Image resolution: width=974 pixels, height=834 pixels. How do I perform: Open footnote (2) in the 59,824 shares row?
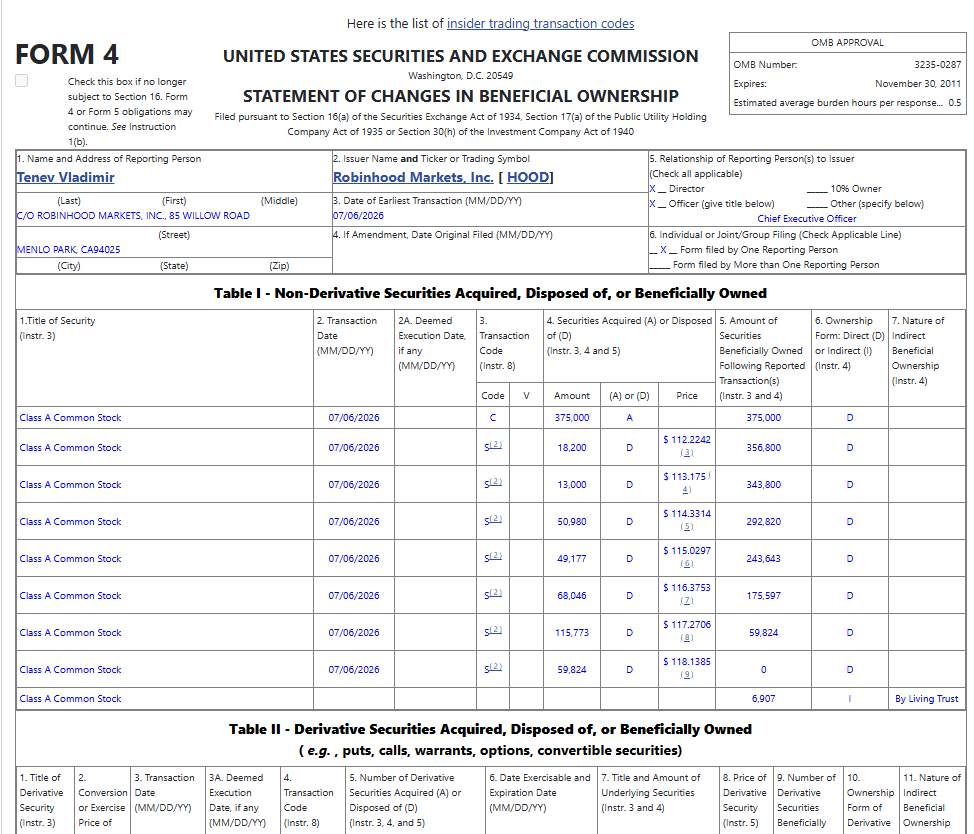[x=496, y=667]
